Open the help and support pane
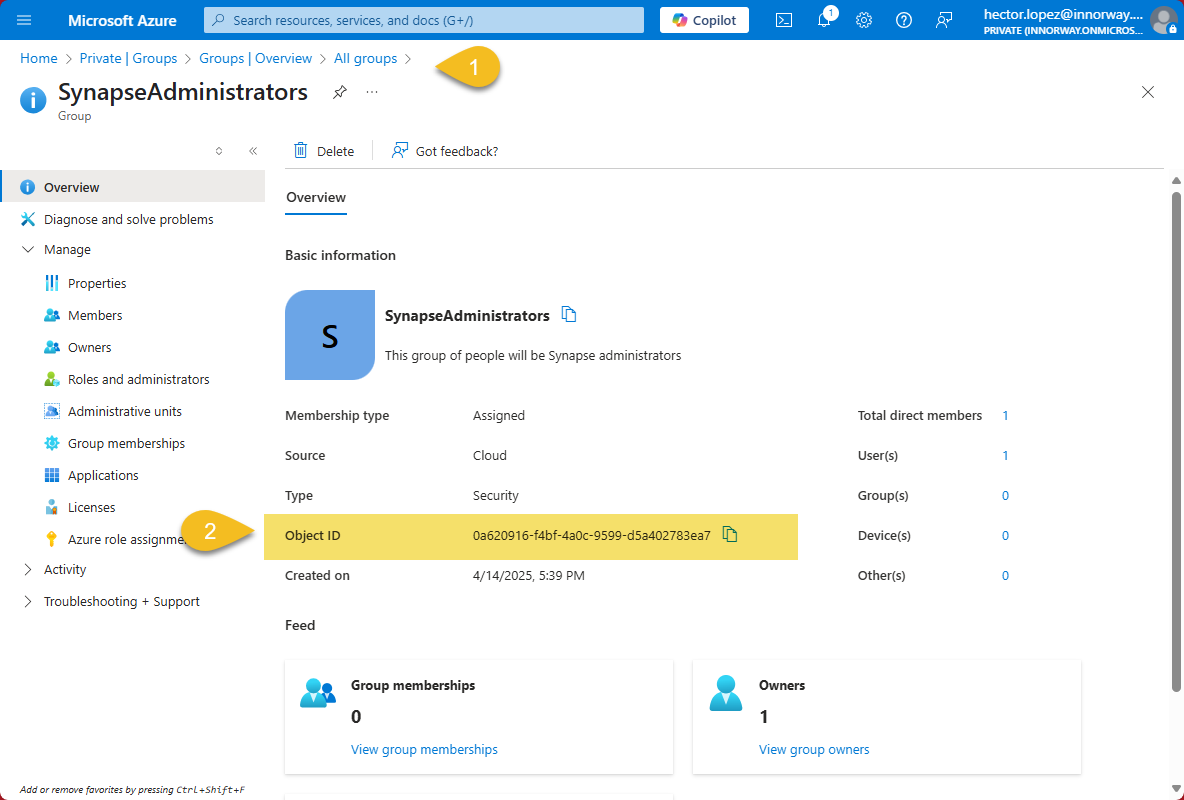This screenshot has width=1184, height=800. 904,19
